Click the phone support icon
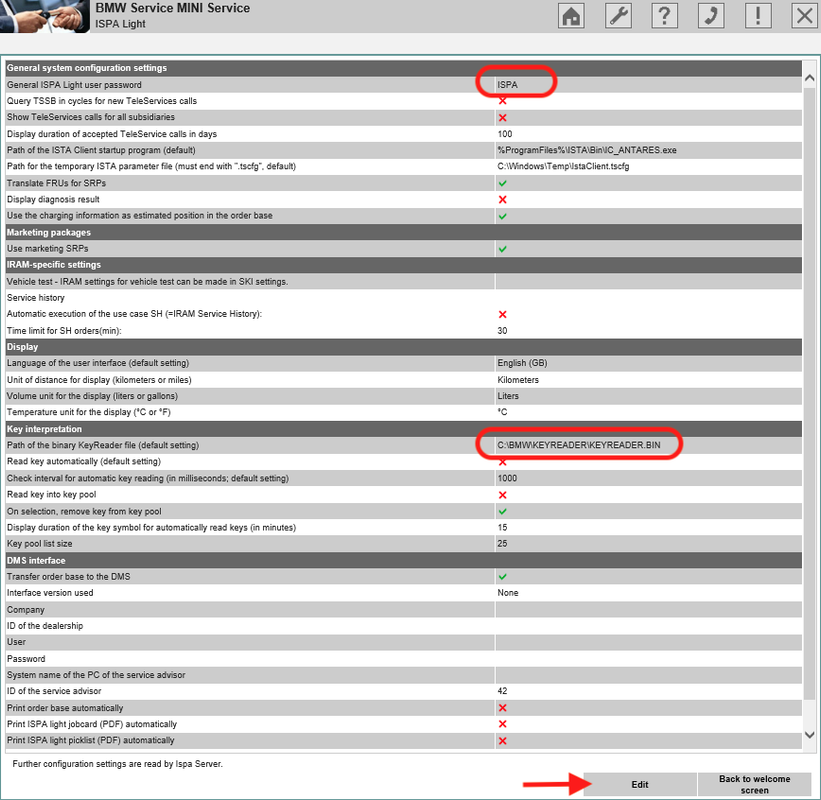Viewport: 821px width, 800px height. (711, 15)
